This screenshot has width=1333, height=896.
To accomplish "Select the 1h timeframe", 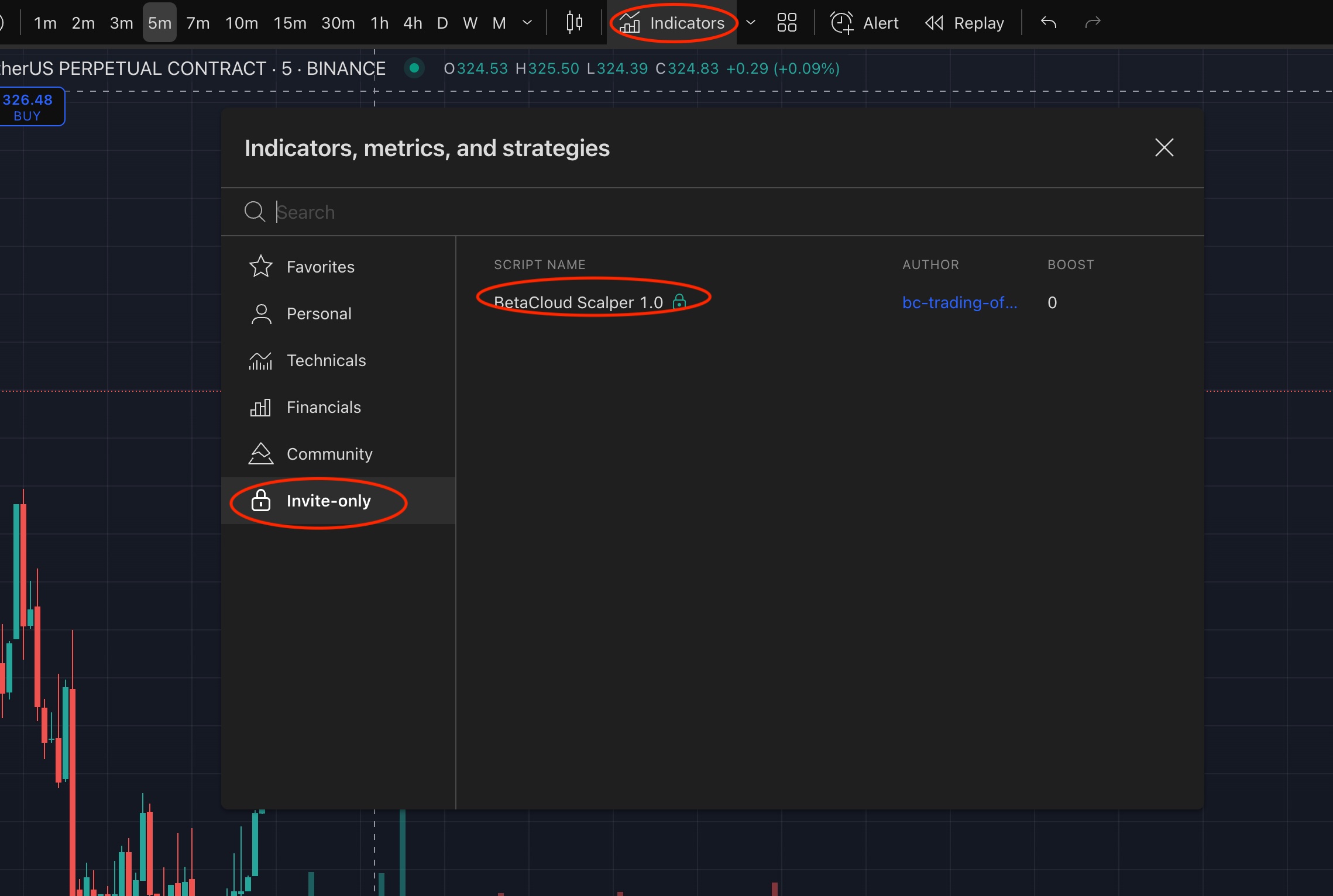I will pyautogui.click(x=379, y=23).
